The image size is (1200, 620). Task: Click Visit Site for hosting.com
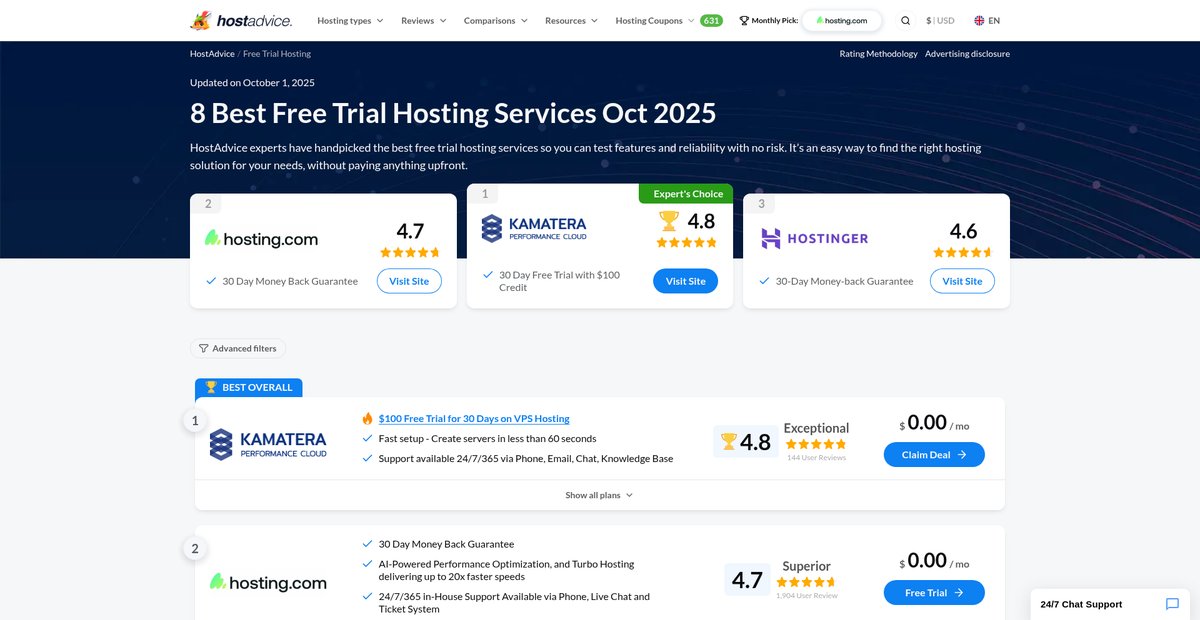click(409, 281)
